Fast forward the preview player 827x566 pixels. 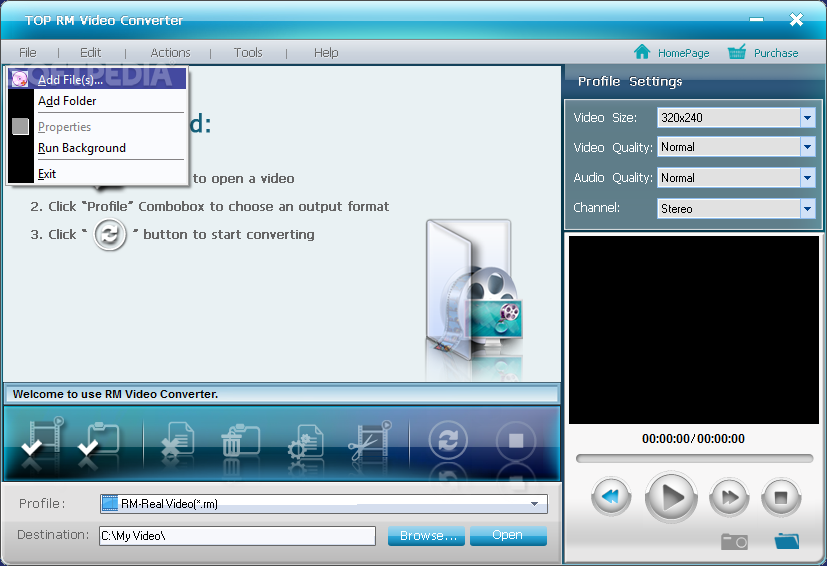tap(729, 496)
